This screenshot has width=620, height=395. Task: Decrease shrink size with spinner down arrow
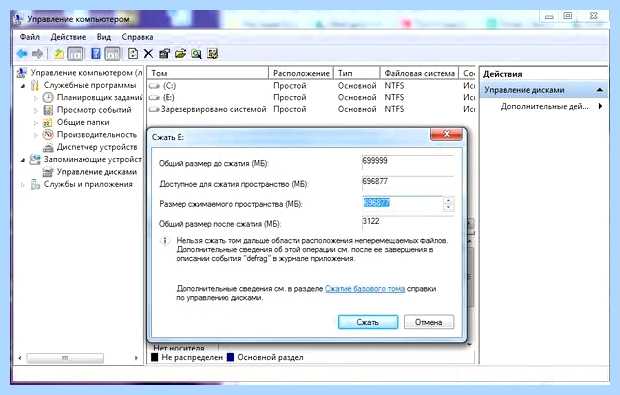448,208
